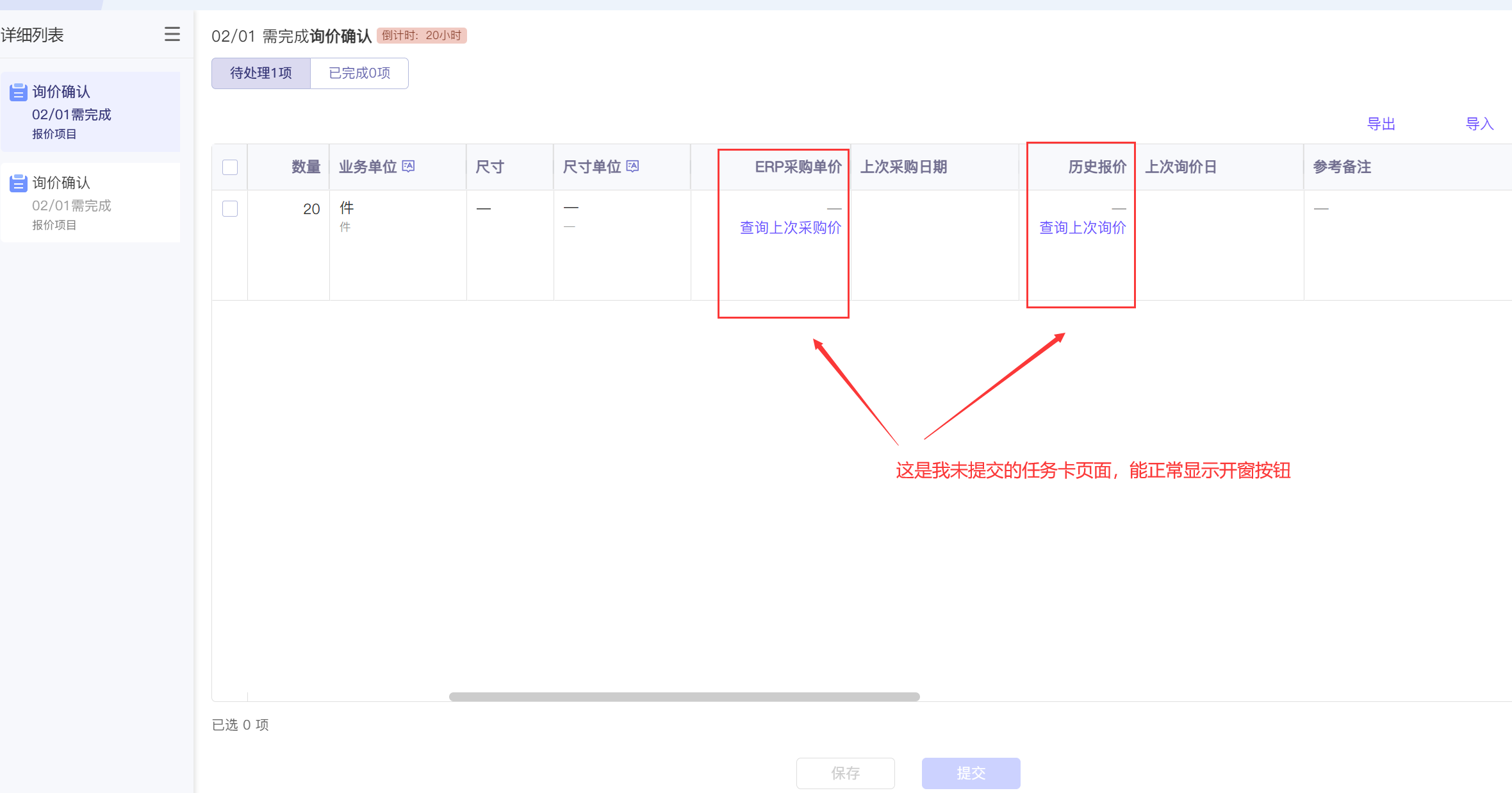Switch to the 已完成0项 tab
The width and height of the screenshot is (1512, 793).
(x=359, y=73)
